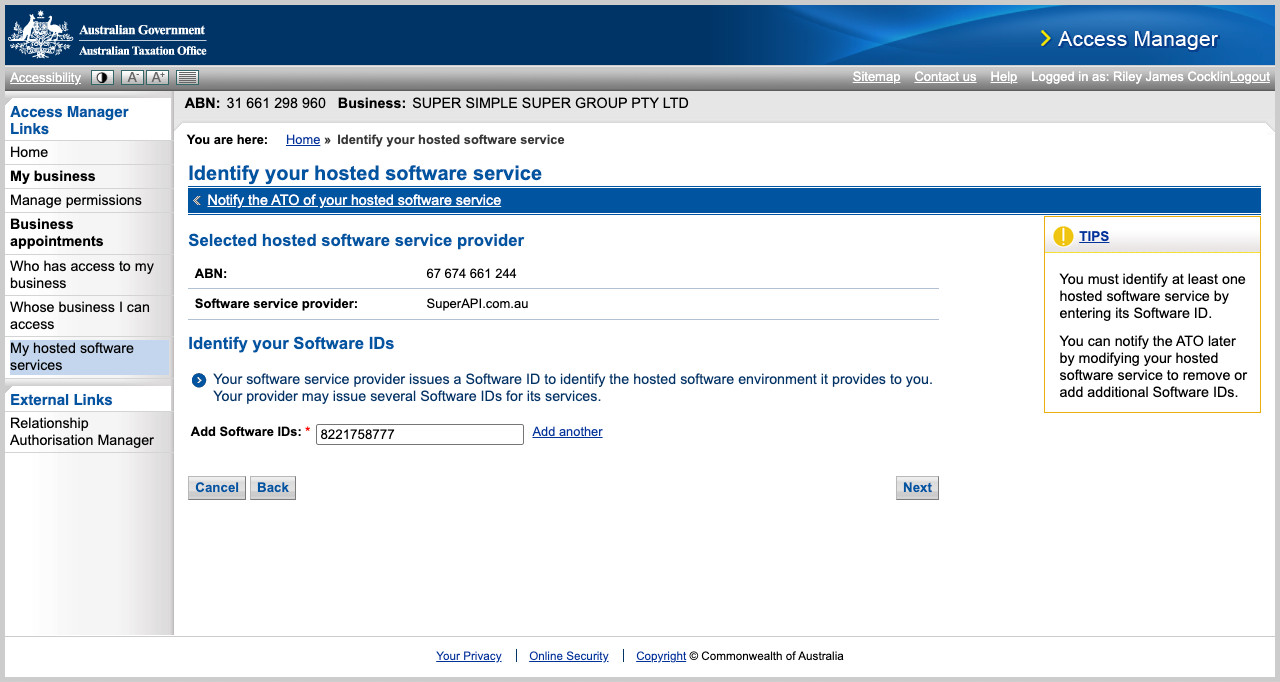Toggle the high contrast accessibility icon
The image size is (1280, 682).
[102, 77]
